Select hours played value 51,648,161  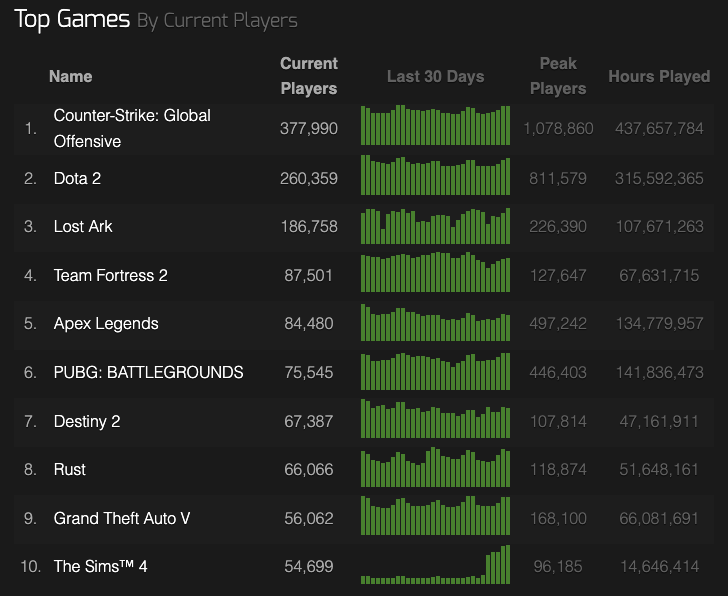659,469
